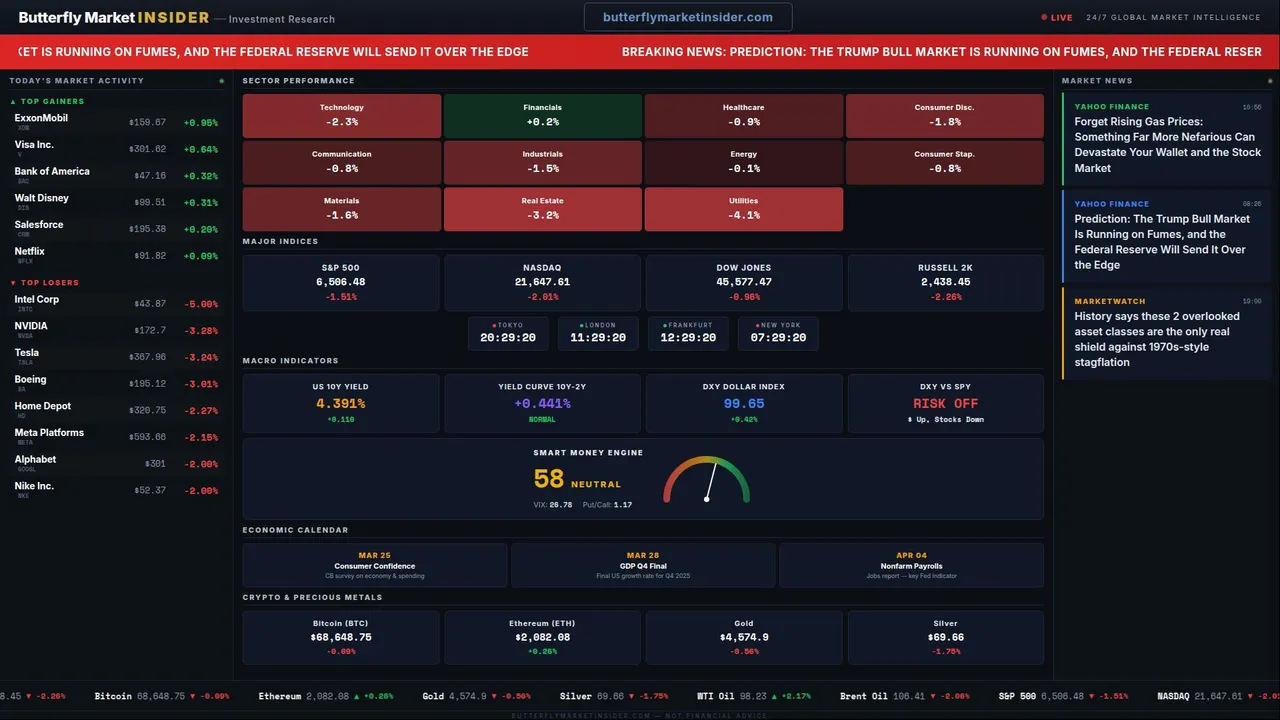Viewport: 1280px width, 720px height.
Task: Click the New York world clock
Action: coord(778,333)
